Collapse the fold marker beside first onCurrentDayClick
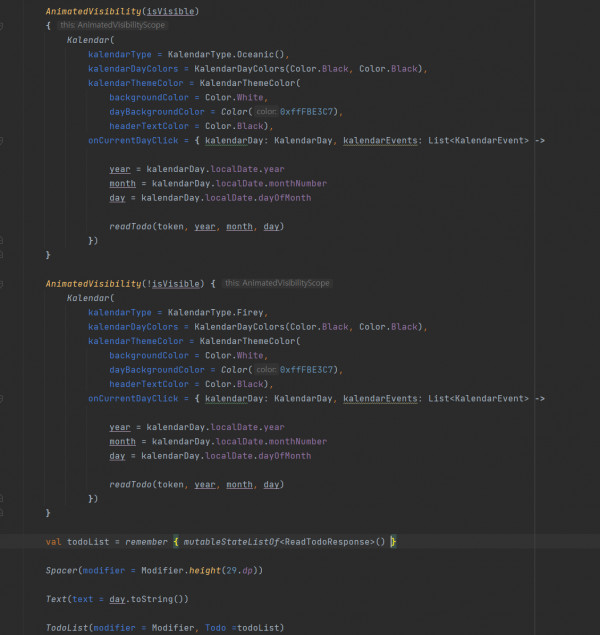This screenshot has width=600, height=635. pos(2,141)
